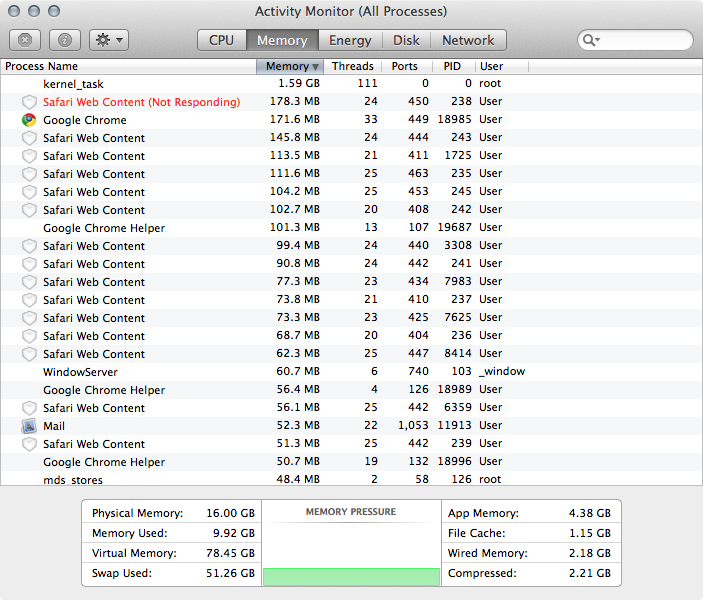Click Safari shield icon for 73.8 MB row
Image resolution: width=703 pixels, height=600 pixels.
[29, 300]
